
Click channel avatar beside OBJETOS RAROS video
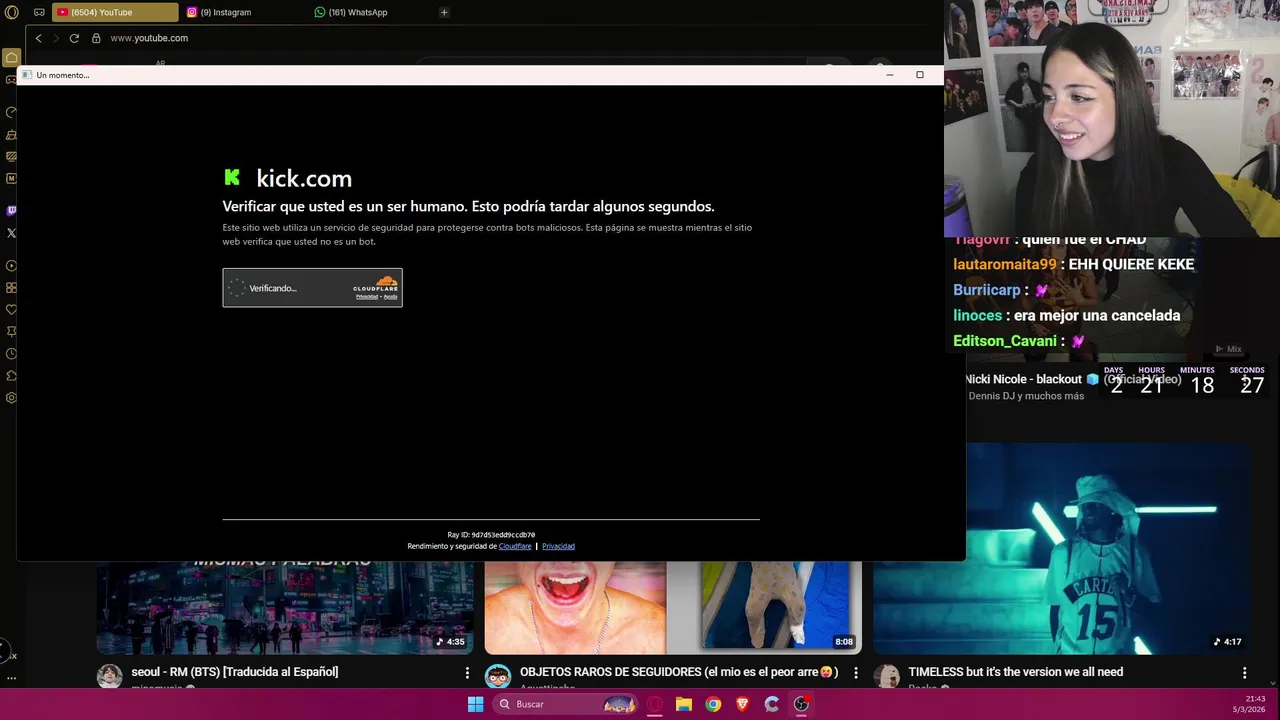(x=498, y=677)
